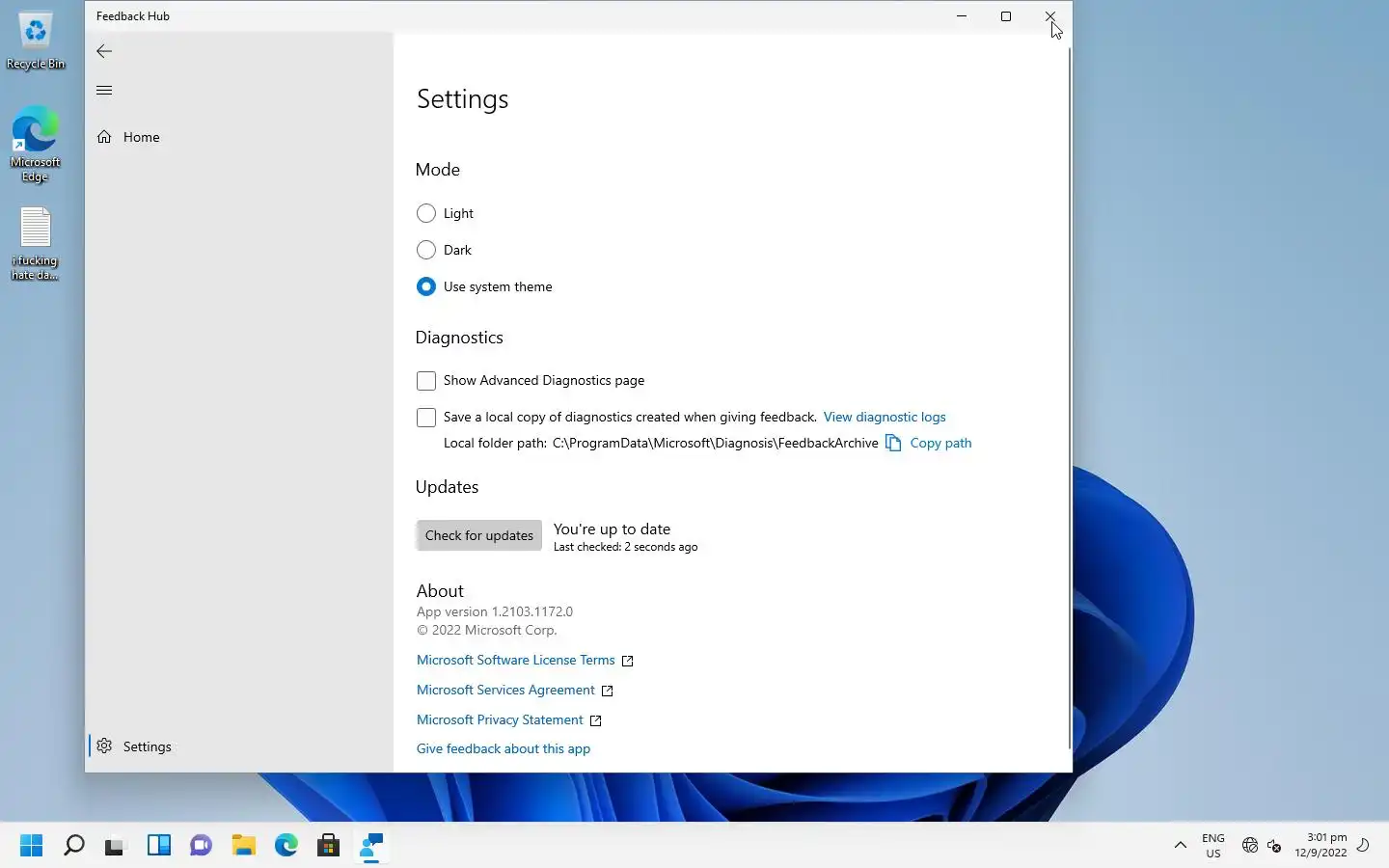Open Microsoft Store from taskbar
Screen dimensions: 1389x868
point(328,846)
